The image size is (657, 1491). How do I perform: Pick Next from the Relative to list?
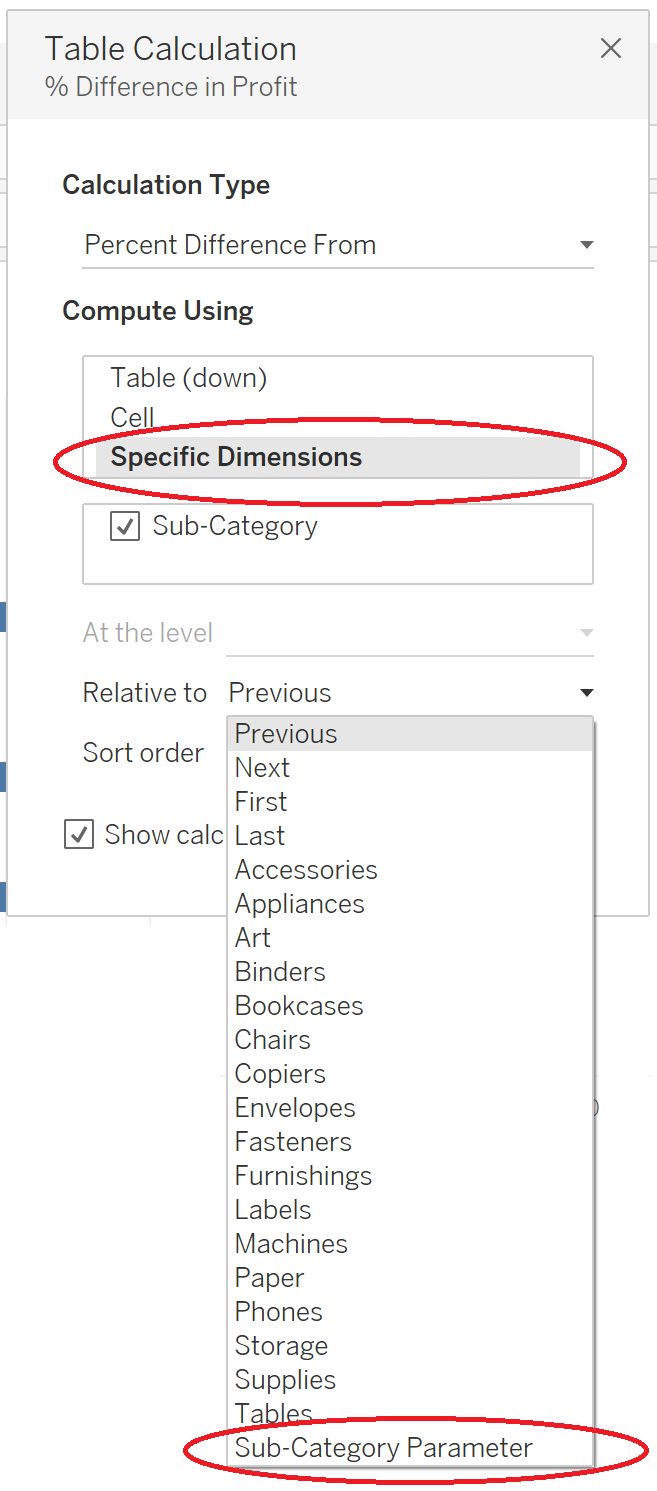click(262, 768)
